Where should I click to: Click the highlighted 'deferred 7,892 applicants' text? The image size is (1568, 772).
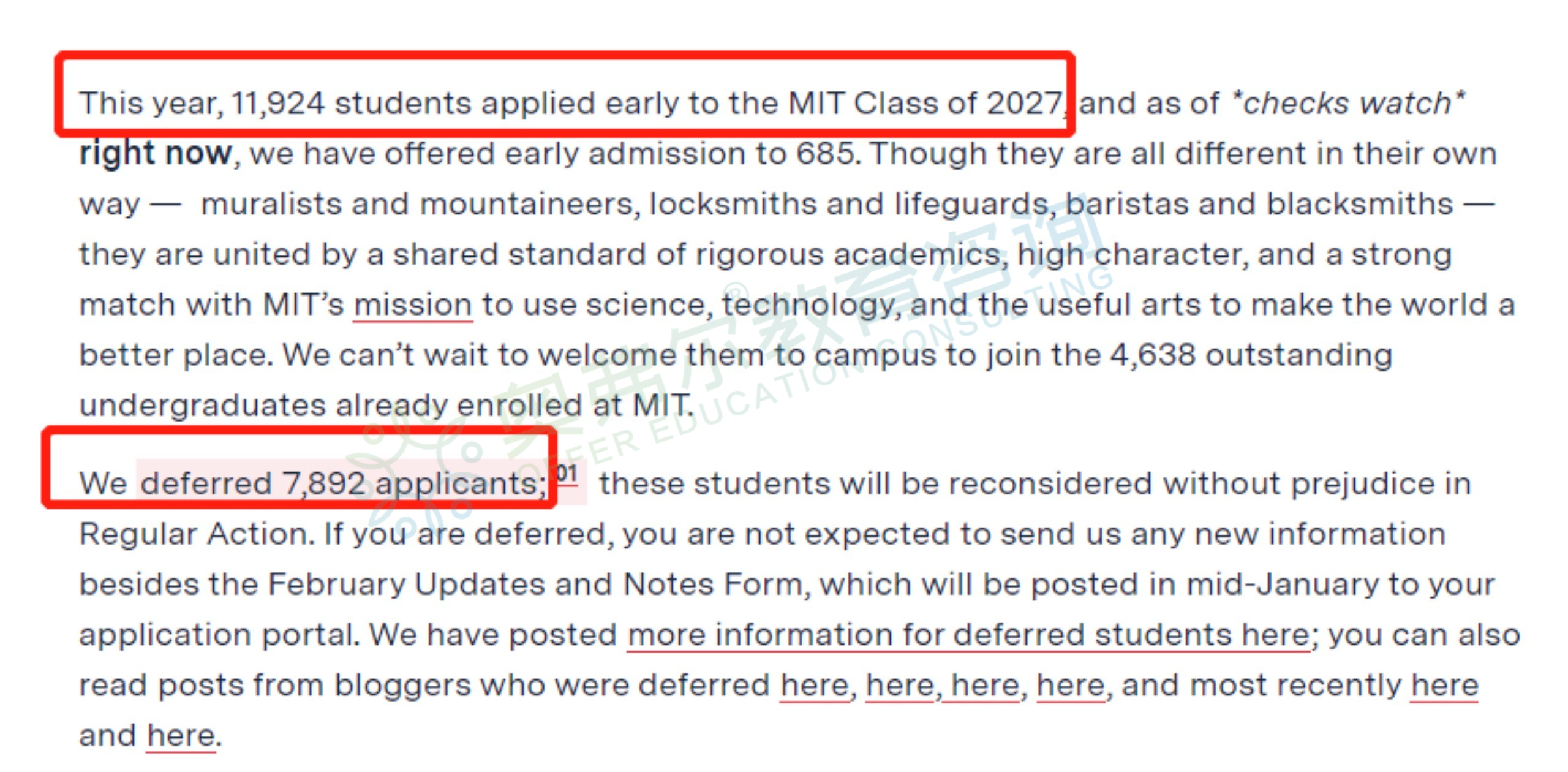pyautogui.click(x=344, y=483)
